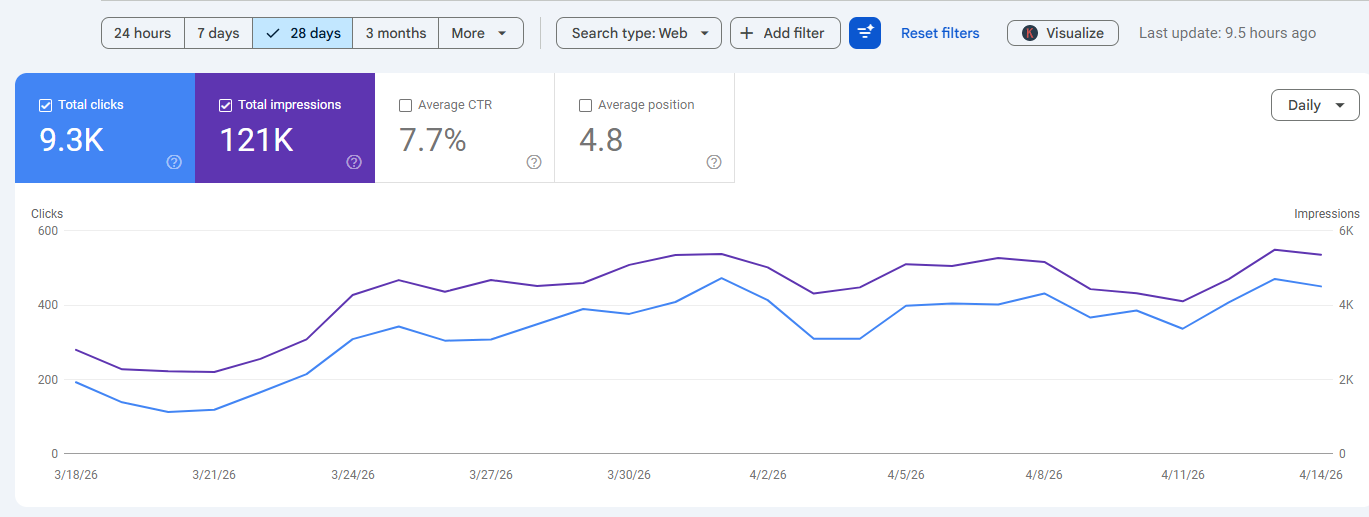This screenshot has height=517, width=1369.
Task: Switch to the 3 months date range
Action: point(395,33)
